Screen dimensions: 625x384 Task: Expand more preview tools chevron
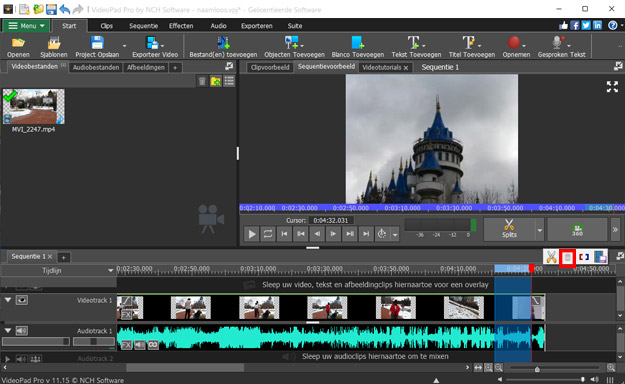click(x=615, y=229)
